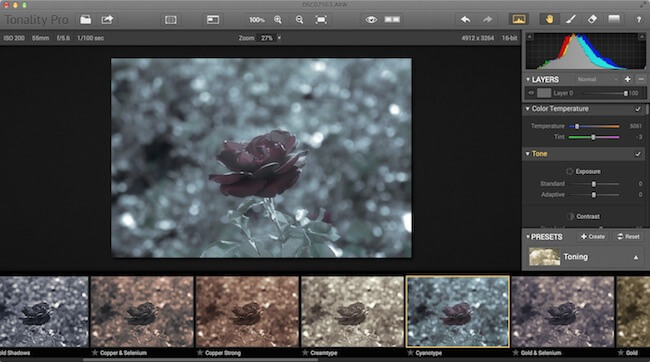650x362 pixels.
Task: Adjust the Tint slider
Action: coord(594,137)
